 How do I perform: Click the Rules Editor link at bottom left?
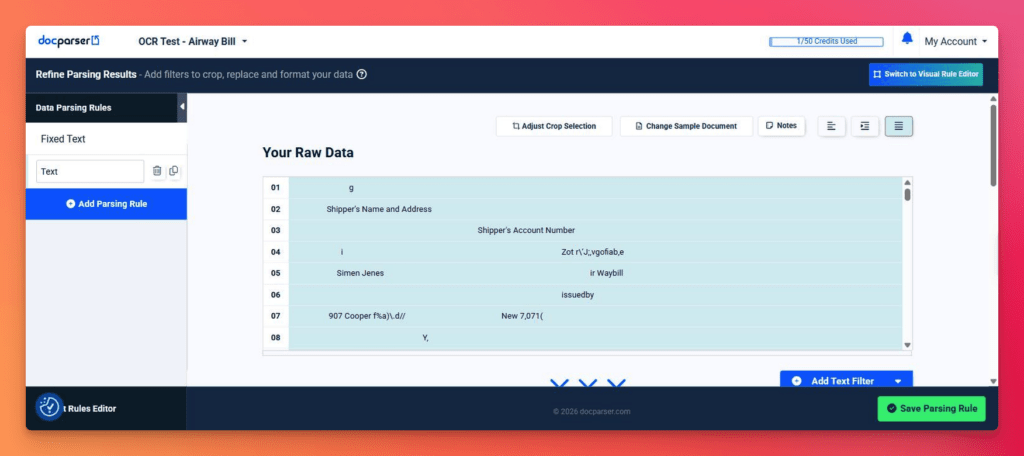pos(89,409)
